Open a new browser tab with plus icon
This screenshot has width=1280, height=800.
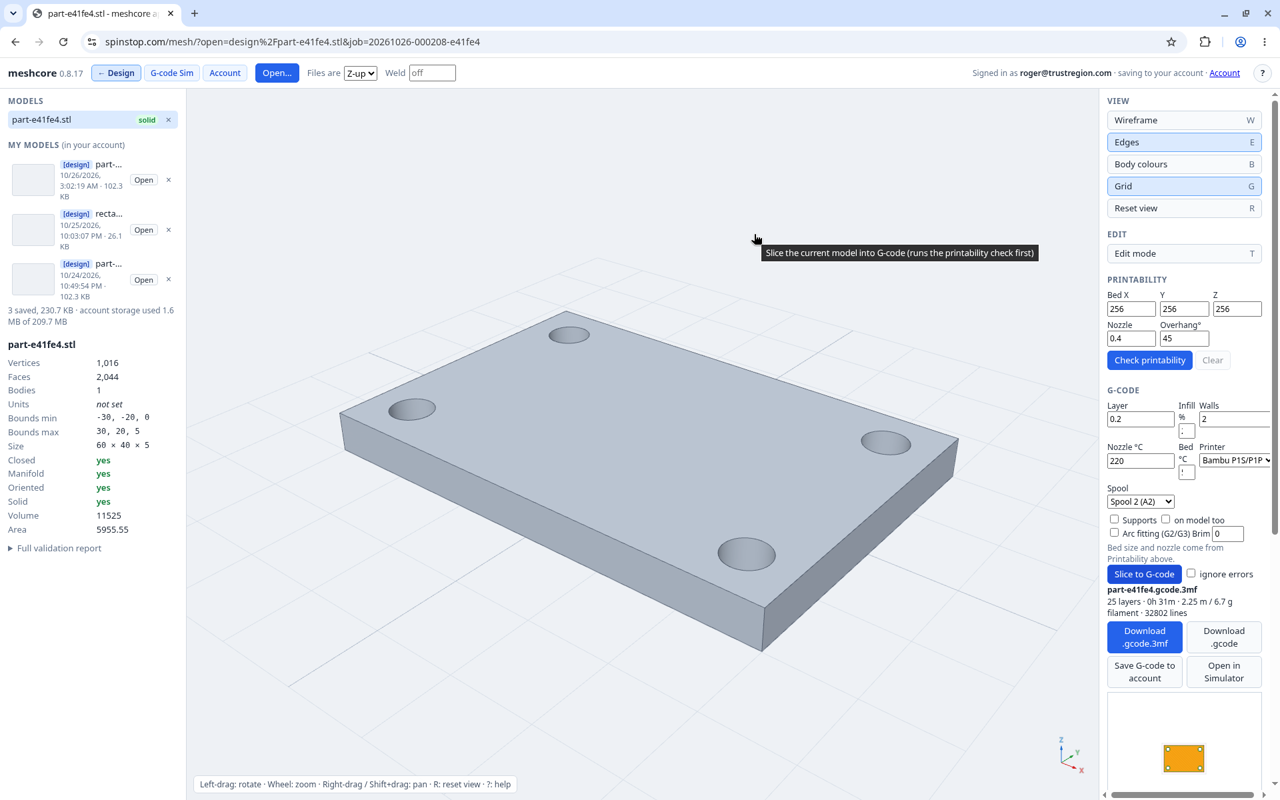(195, 14)
